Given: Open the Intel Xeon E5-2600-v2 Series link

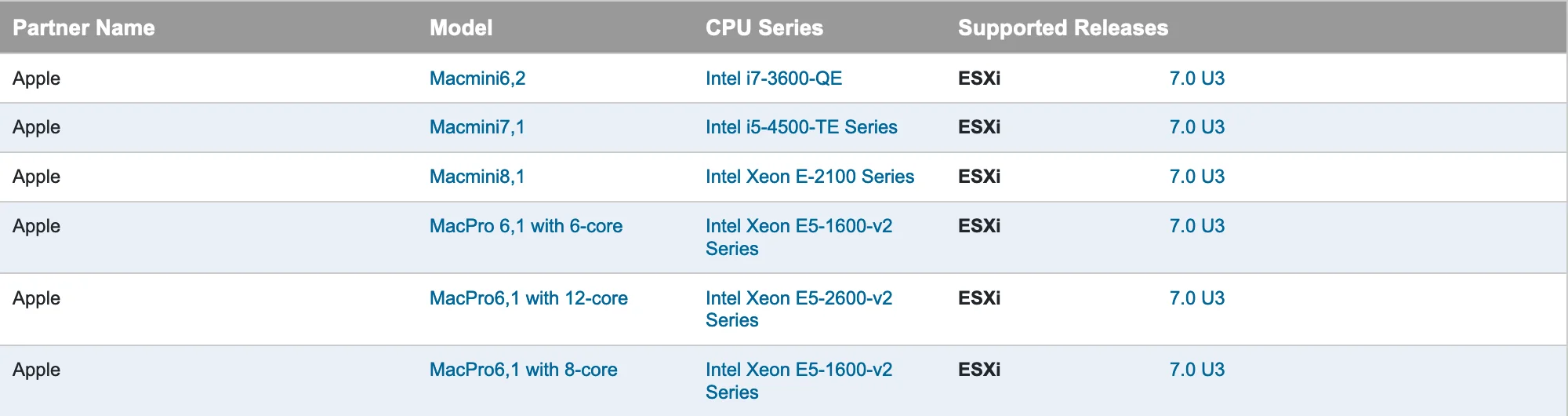Looking at the screenshot, I should [x=798, y=298].
